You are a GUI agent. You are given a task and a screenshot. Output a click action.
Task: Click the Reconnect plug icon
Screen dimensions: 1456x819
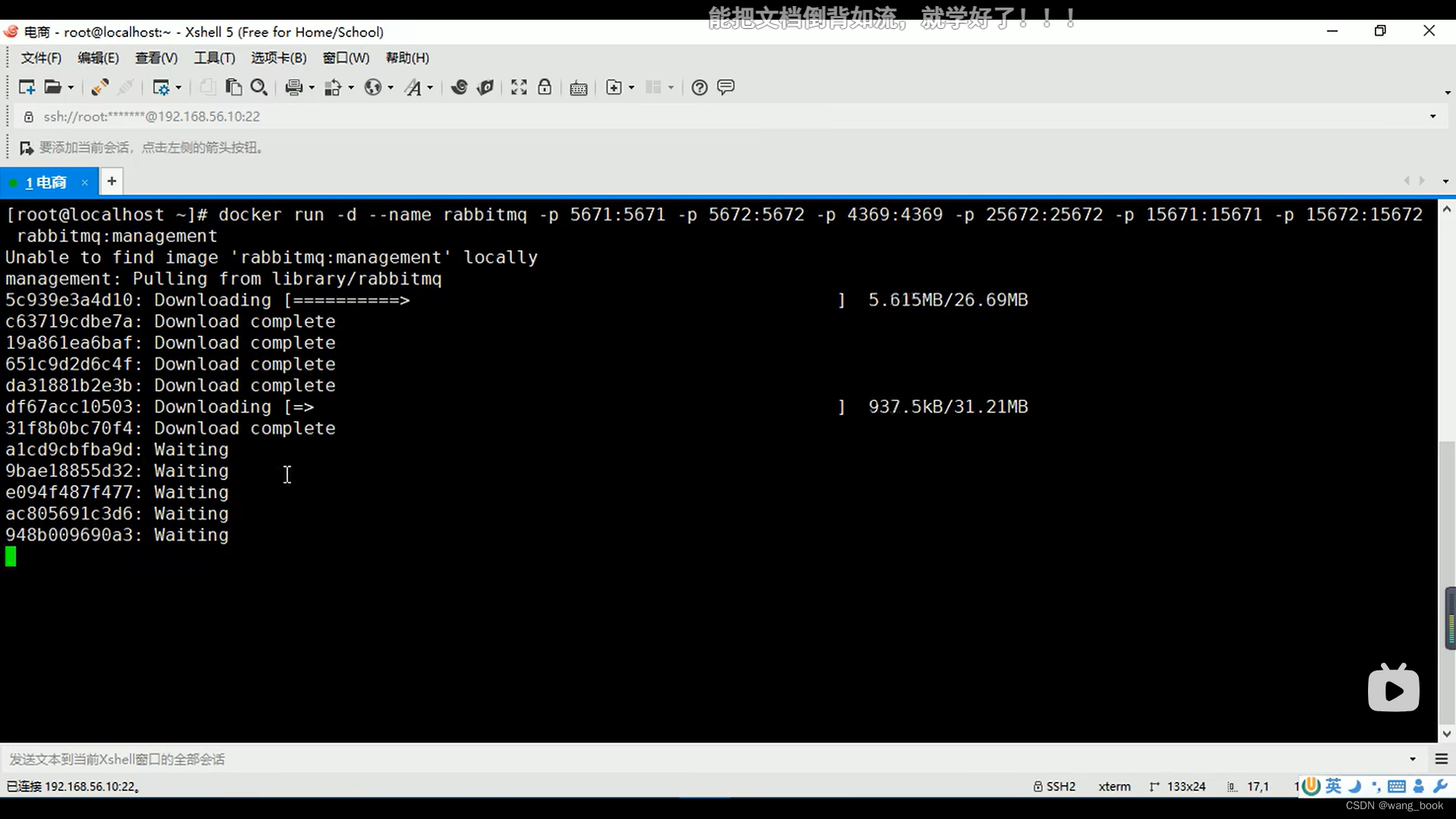99,88
